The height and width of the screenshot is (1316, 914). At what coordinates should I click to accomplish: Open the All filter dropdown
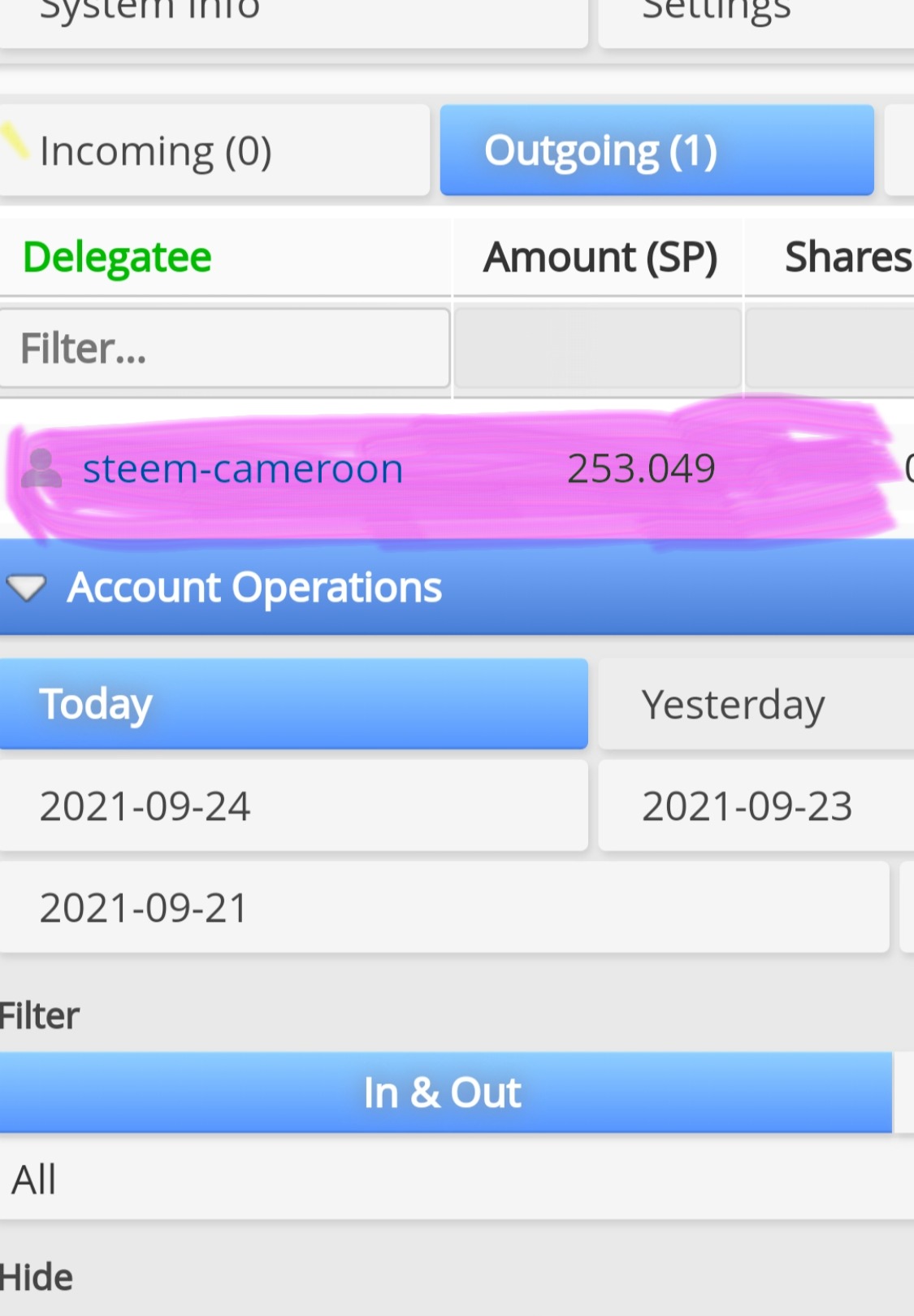457,1179
